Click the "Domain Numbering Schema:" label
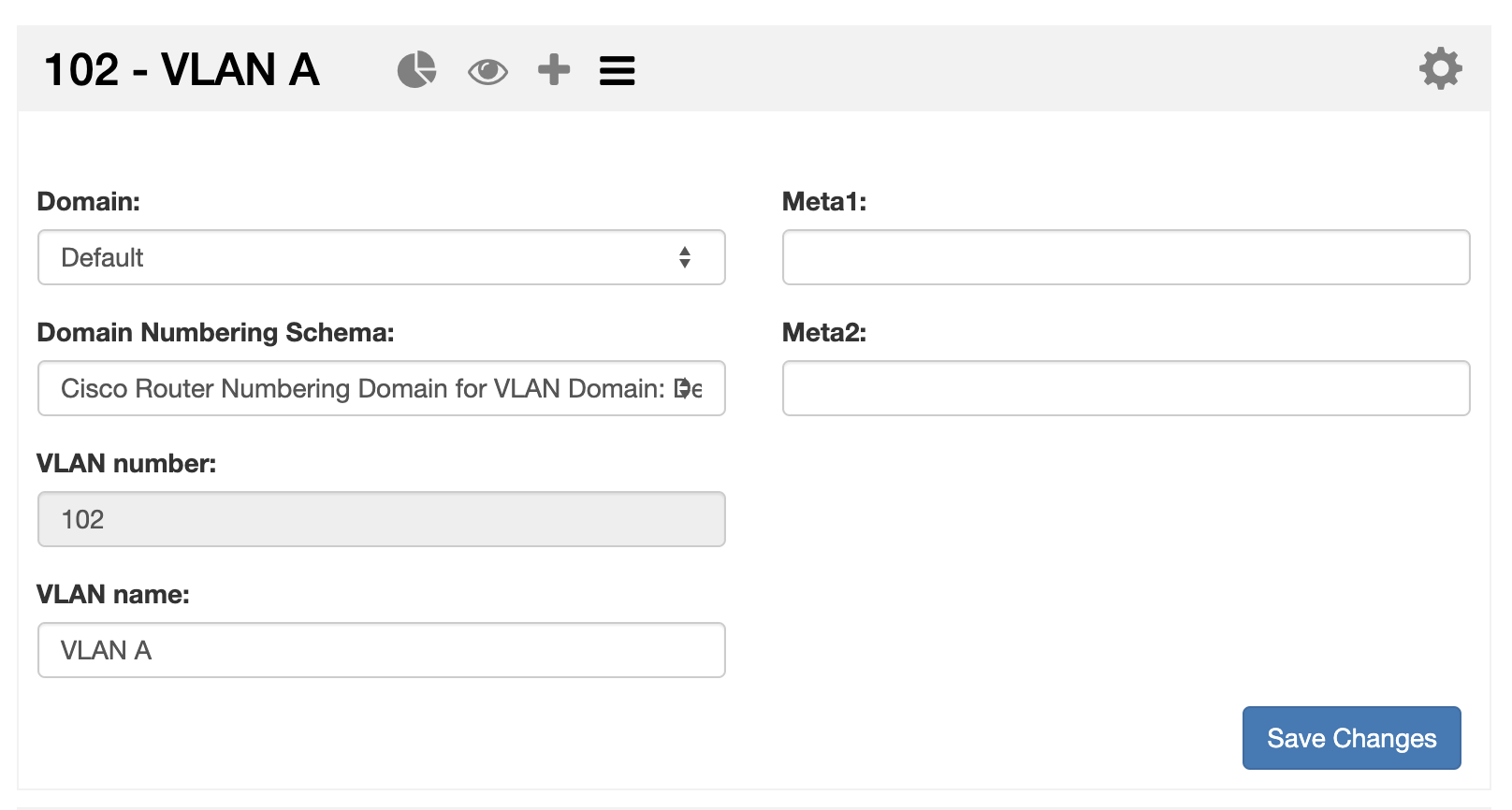 pos(215,333)
